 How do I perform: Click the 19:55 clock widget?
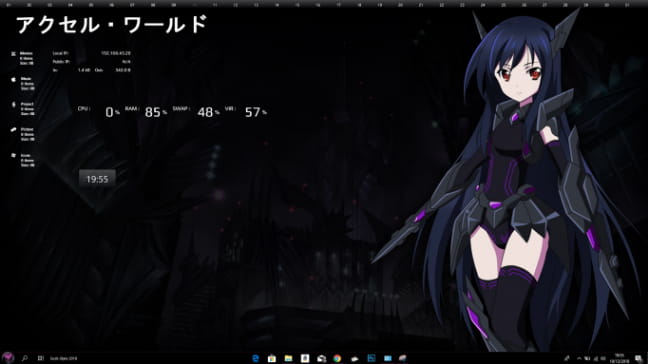pos(97,179)
